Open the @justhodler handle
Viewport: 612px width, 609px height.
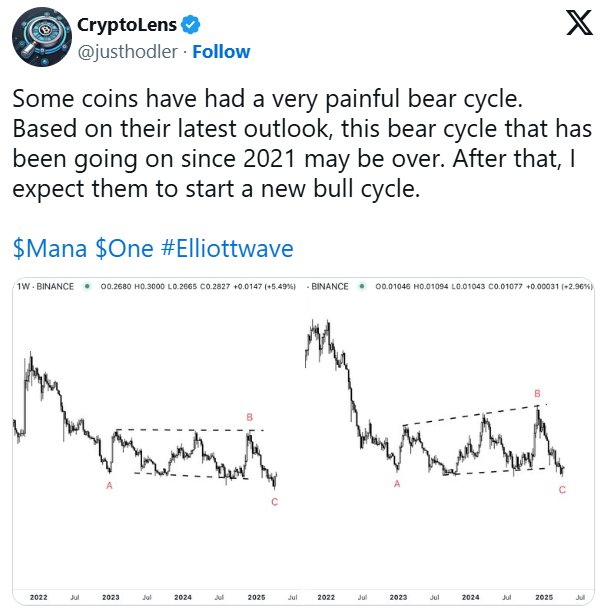tap(128, 52)
